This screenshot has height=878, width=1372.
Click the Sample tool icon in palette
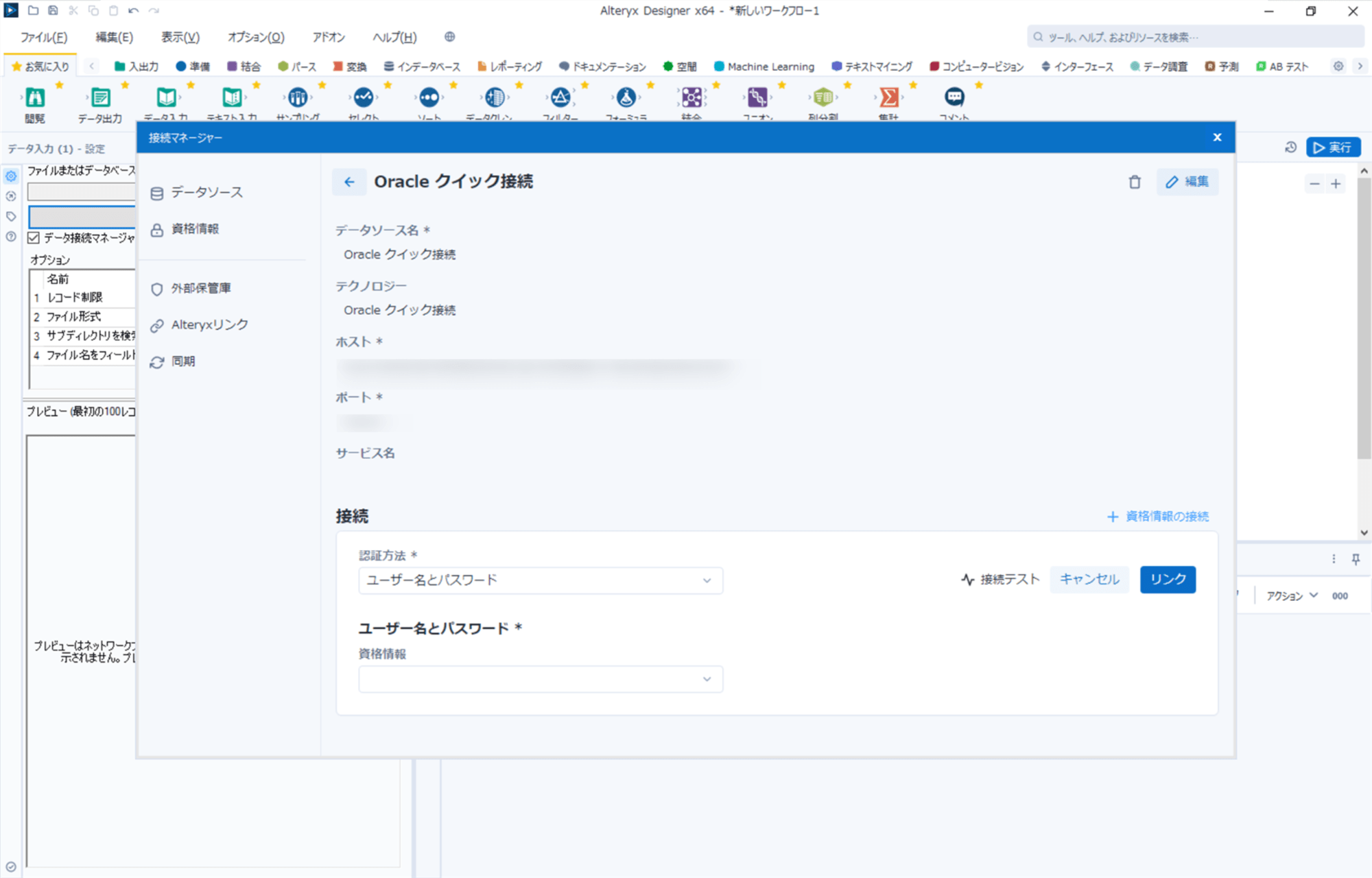(298, 97)
